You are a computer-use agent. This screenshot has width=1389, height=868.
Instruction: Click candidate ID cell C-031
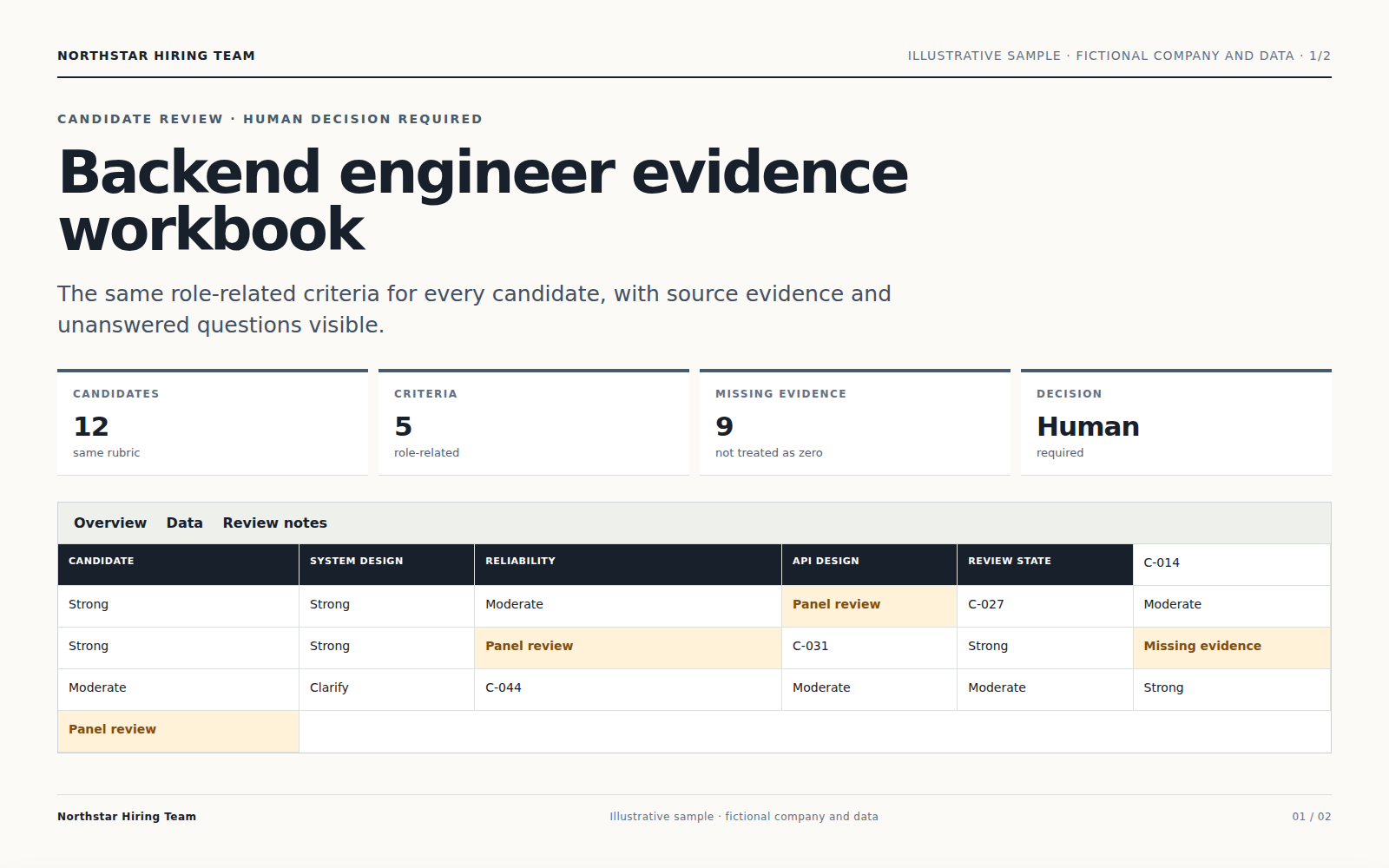pos(869,648)
